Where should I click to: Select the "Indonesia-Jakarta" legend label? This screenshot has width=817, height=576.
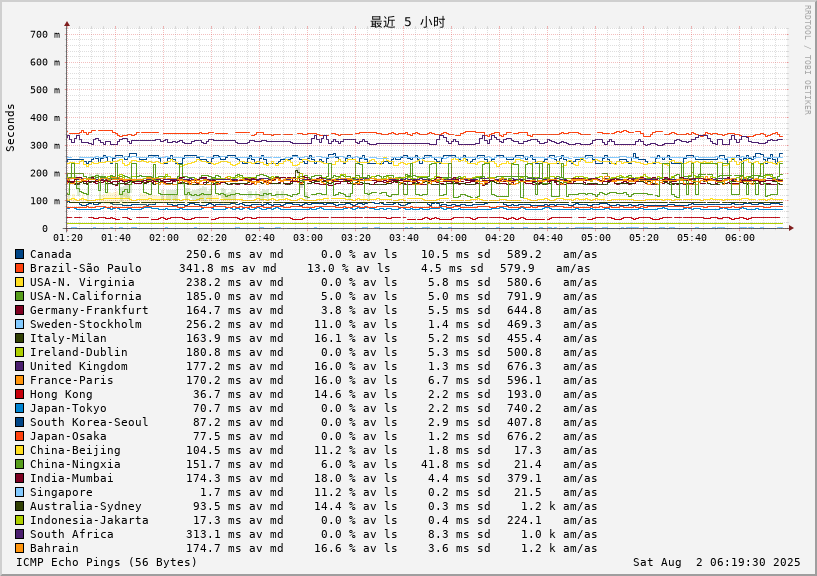coord(89,520)
